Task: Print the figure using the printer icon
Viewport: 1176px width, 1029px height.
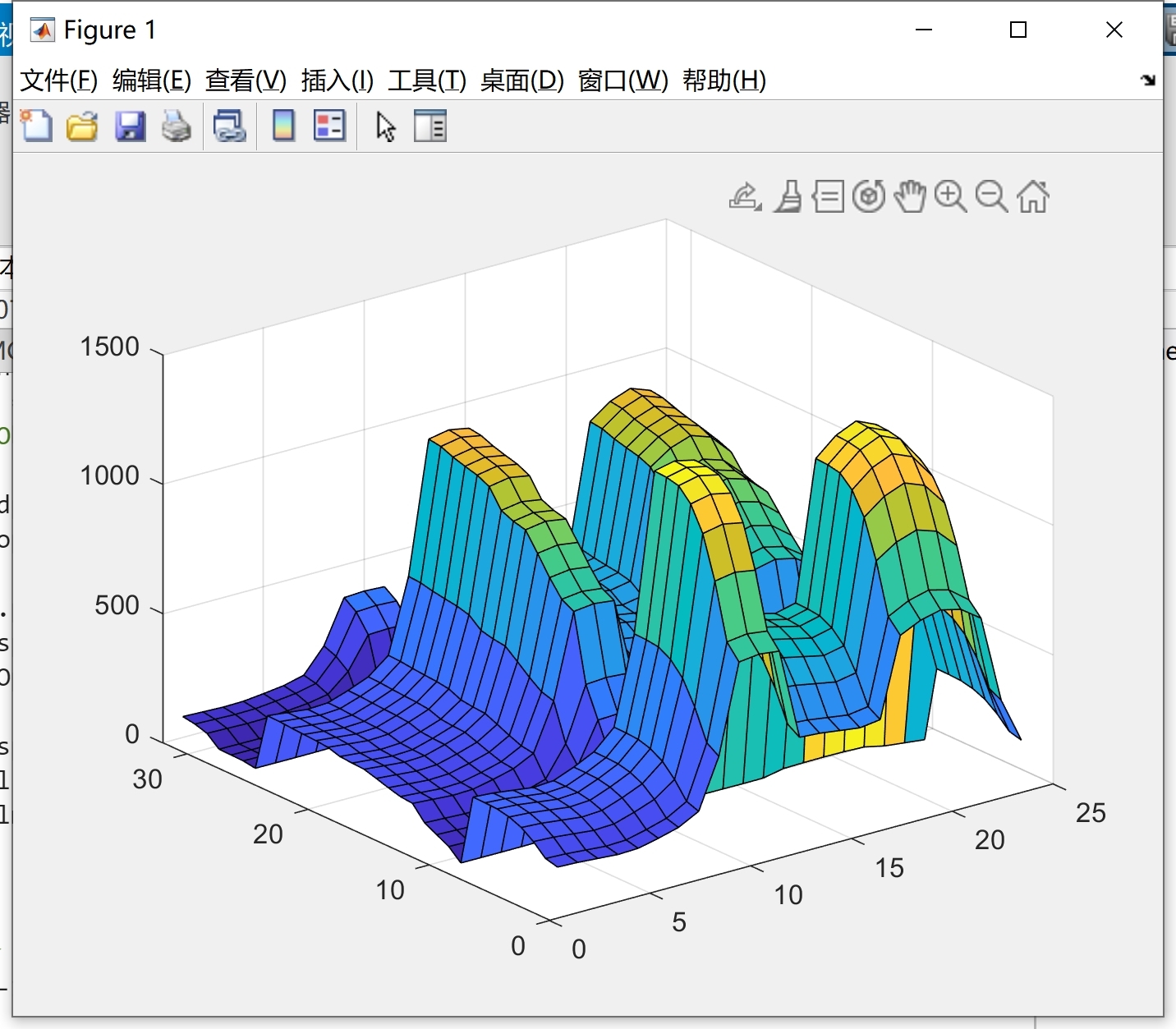Action: pos(176,126)
